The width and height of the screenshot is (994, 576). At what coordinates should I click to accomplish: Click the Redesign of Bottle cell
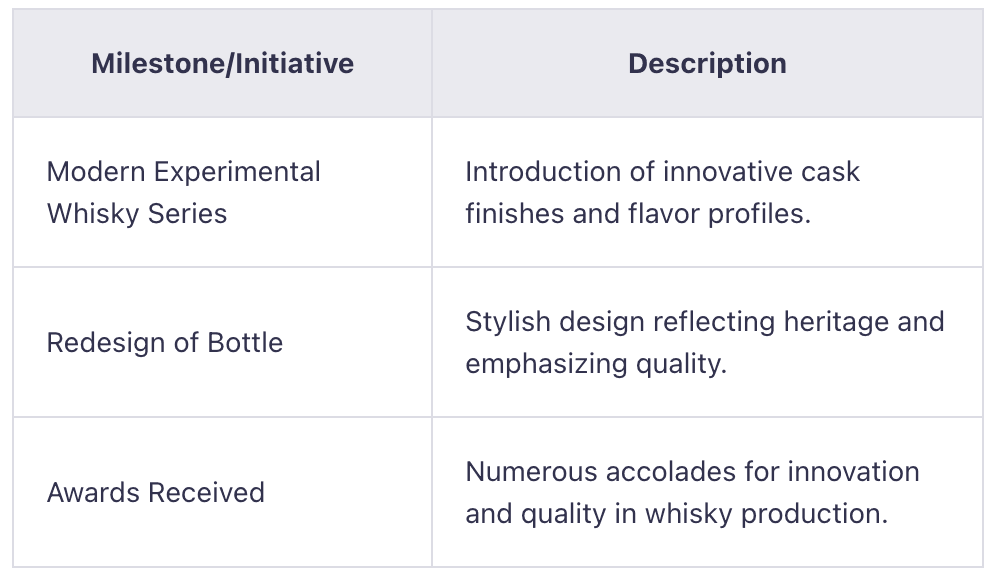pyautogui.click(x=222, y=342)
